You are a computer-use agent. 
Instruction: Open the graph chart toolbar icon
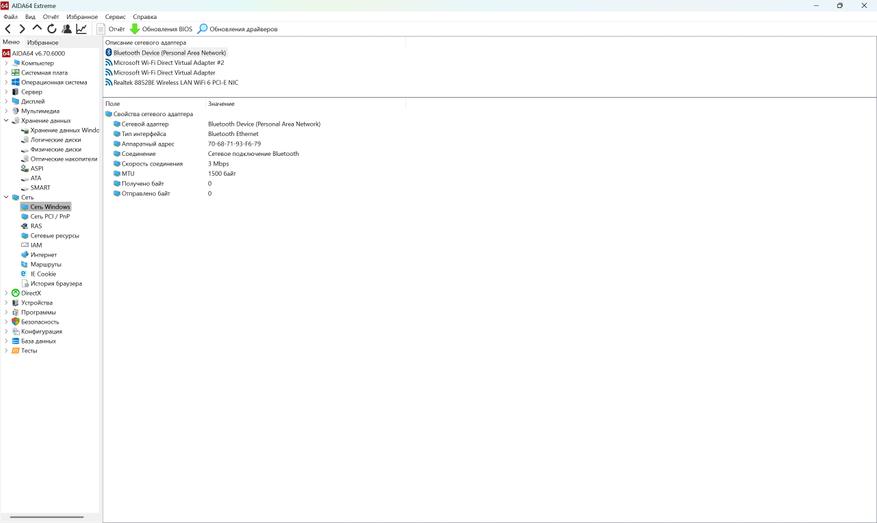click(x=81, y=29)
